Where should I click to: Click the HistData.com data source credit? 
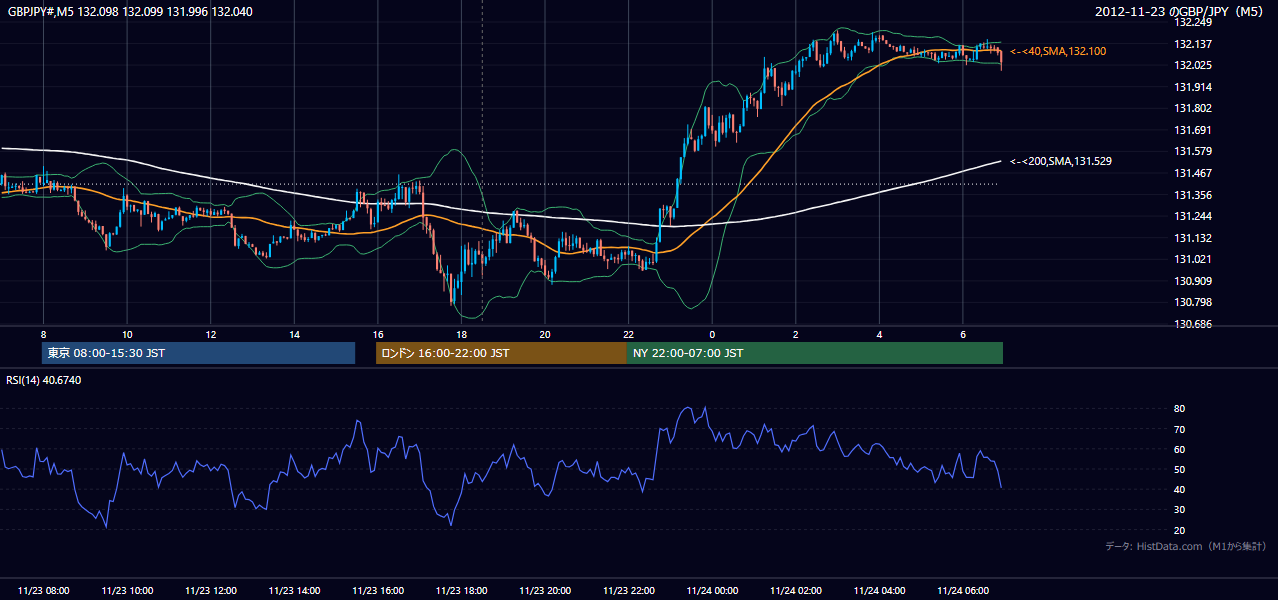coord(1186,546)
